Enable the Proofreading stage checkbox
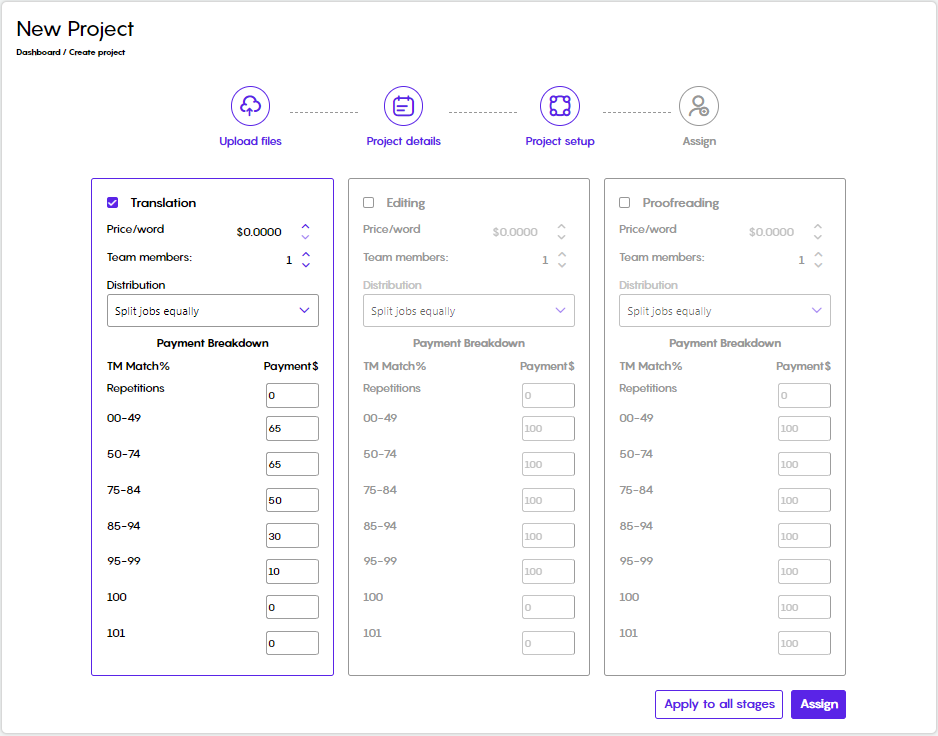Screen dimensions: 938x736 [625, 203]
